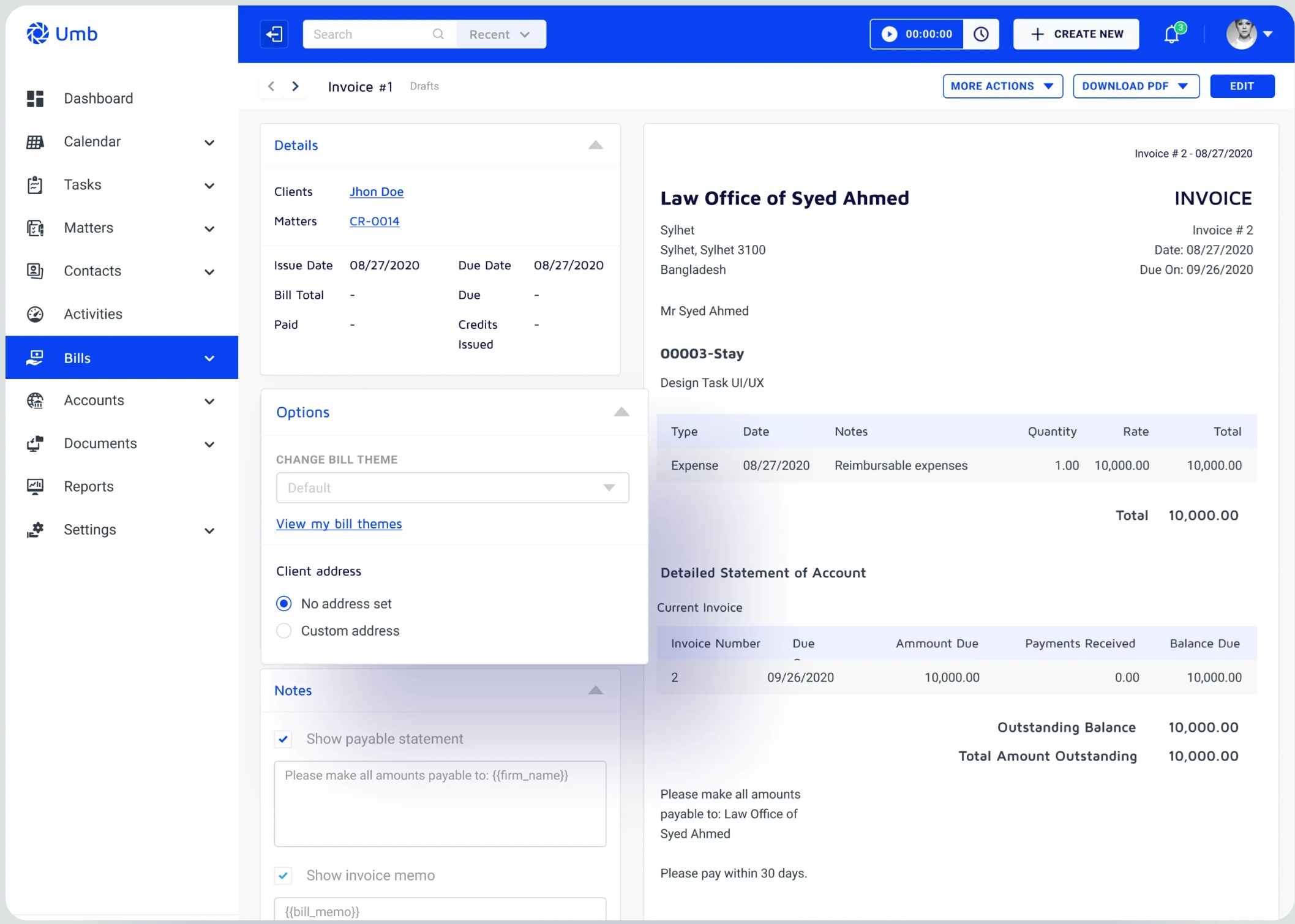This screenshot has height=924, width=1295.
Task: Open the time history clock icon
Action: 981,34
